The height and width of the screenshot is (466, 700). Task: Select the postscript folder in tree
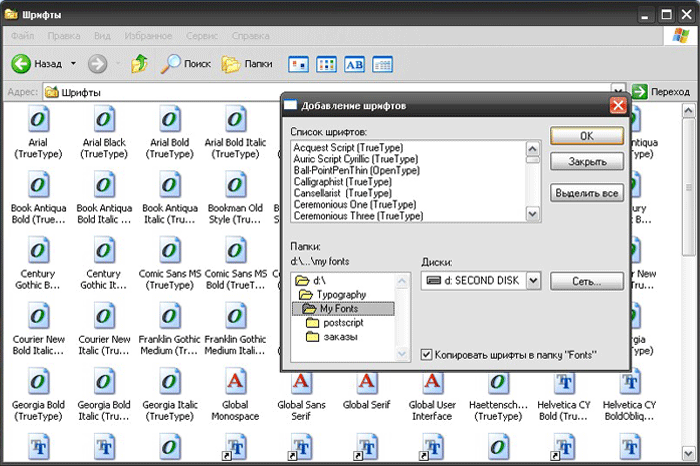point(343,323)
